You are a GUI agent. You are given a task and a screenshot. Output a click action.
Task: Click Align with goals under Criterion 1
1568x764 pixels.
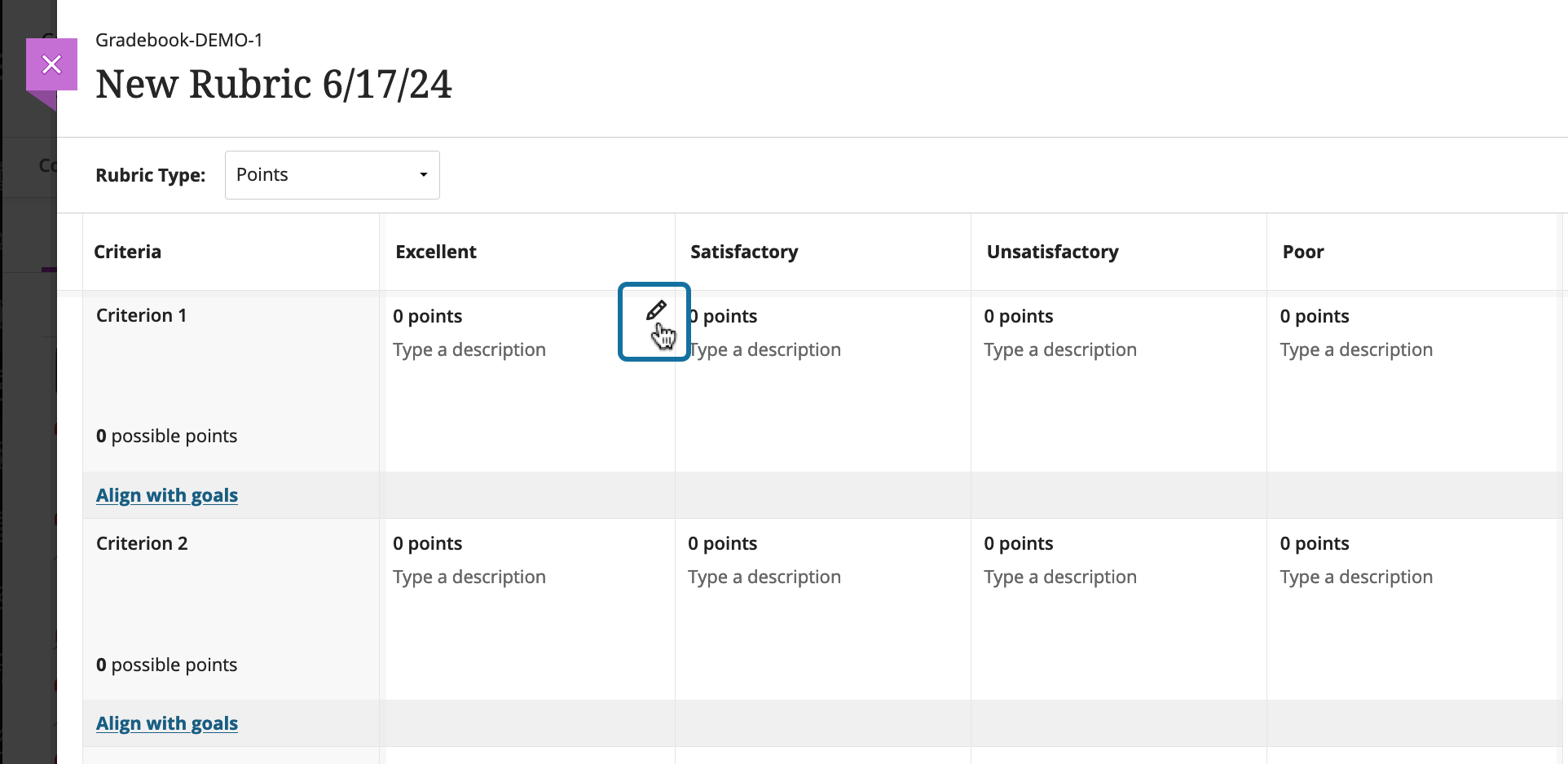click(167, 495)
